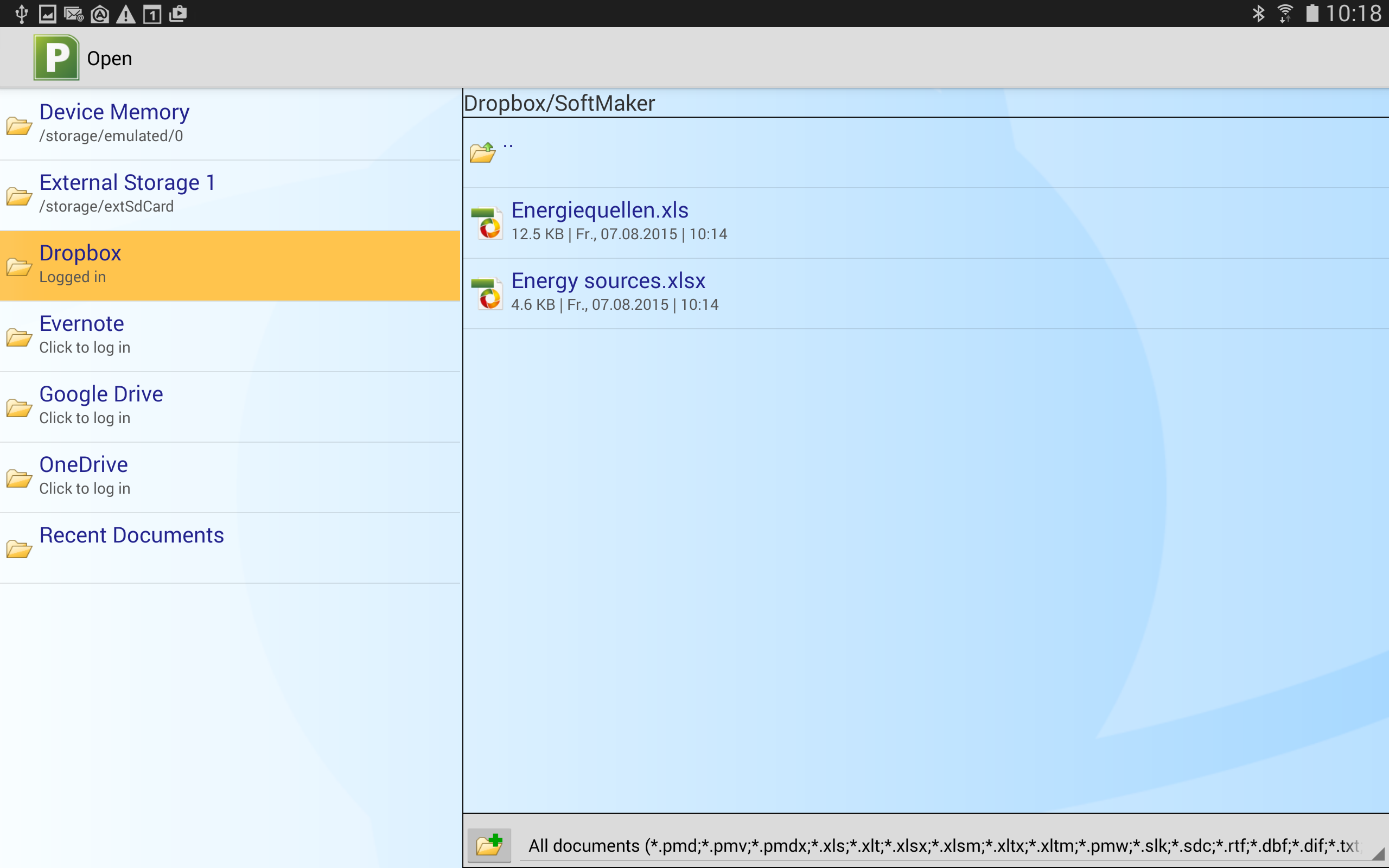
Task: Click the Dropbox/SoftMaker path label
Action: (x=559, y=103)
